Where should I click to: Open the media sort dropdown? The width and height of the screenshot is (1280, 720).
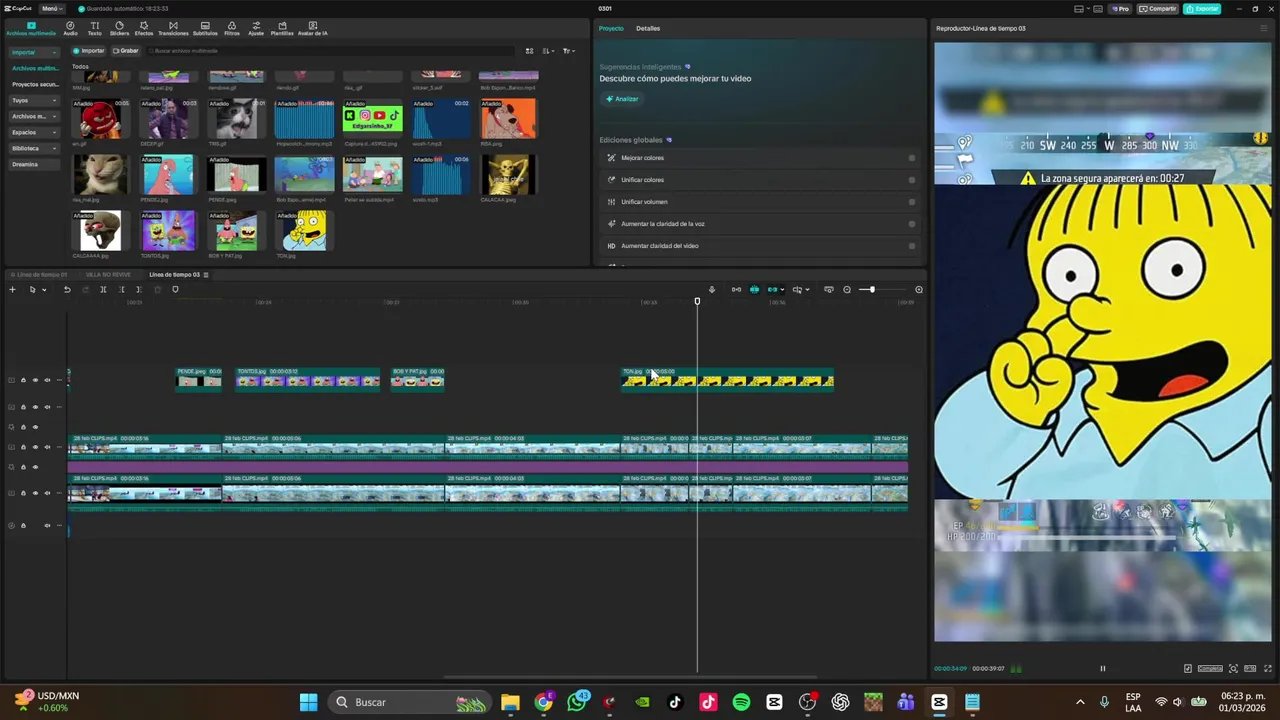click(x=547, y=51)
